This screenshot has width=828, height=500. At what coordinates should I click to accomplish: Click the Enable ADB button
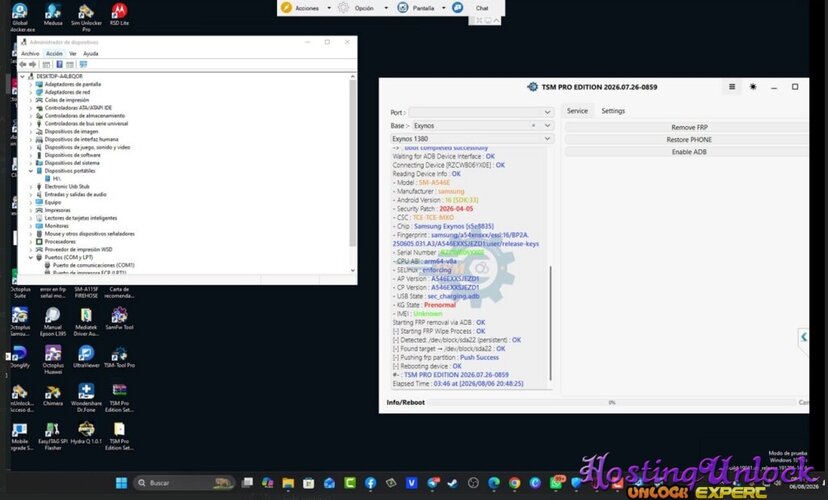click(x=688, y=152)
